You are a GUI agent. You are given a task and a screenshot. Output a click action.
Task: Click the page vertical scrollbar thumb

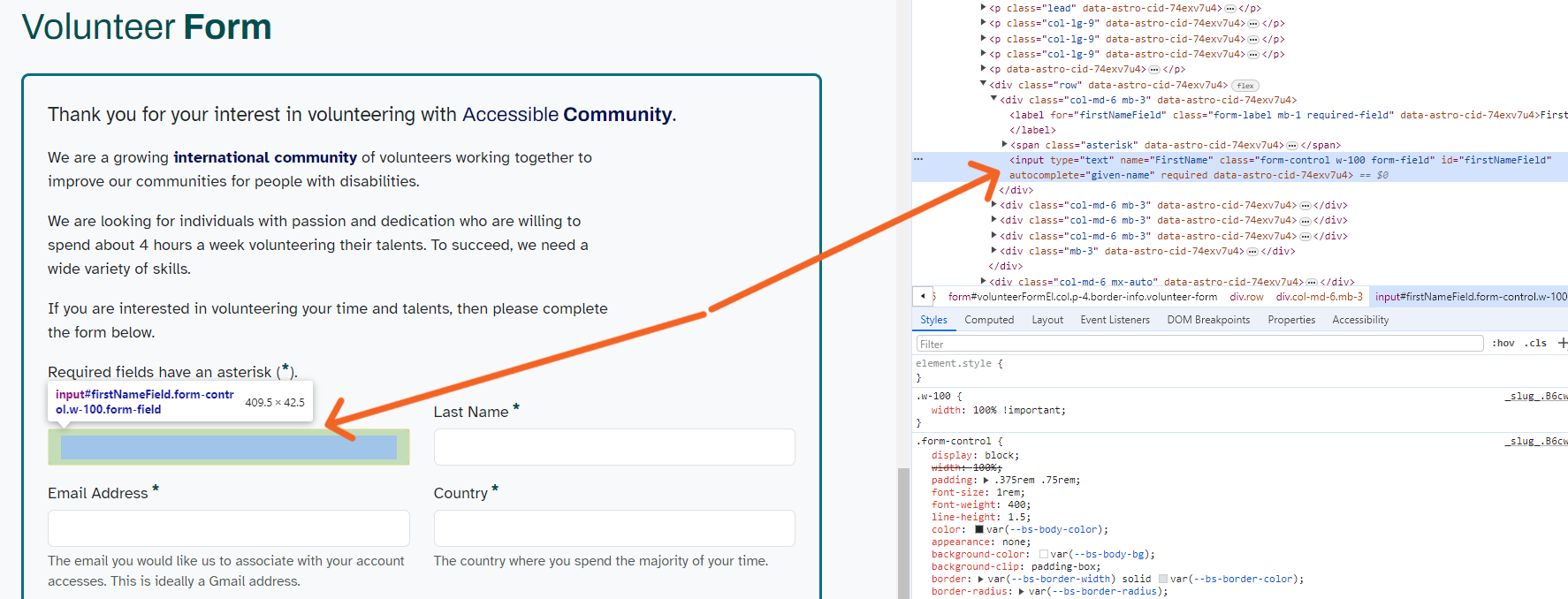(903, 533)
